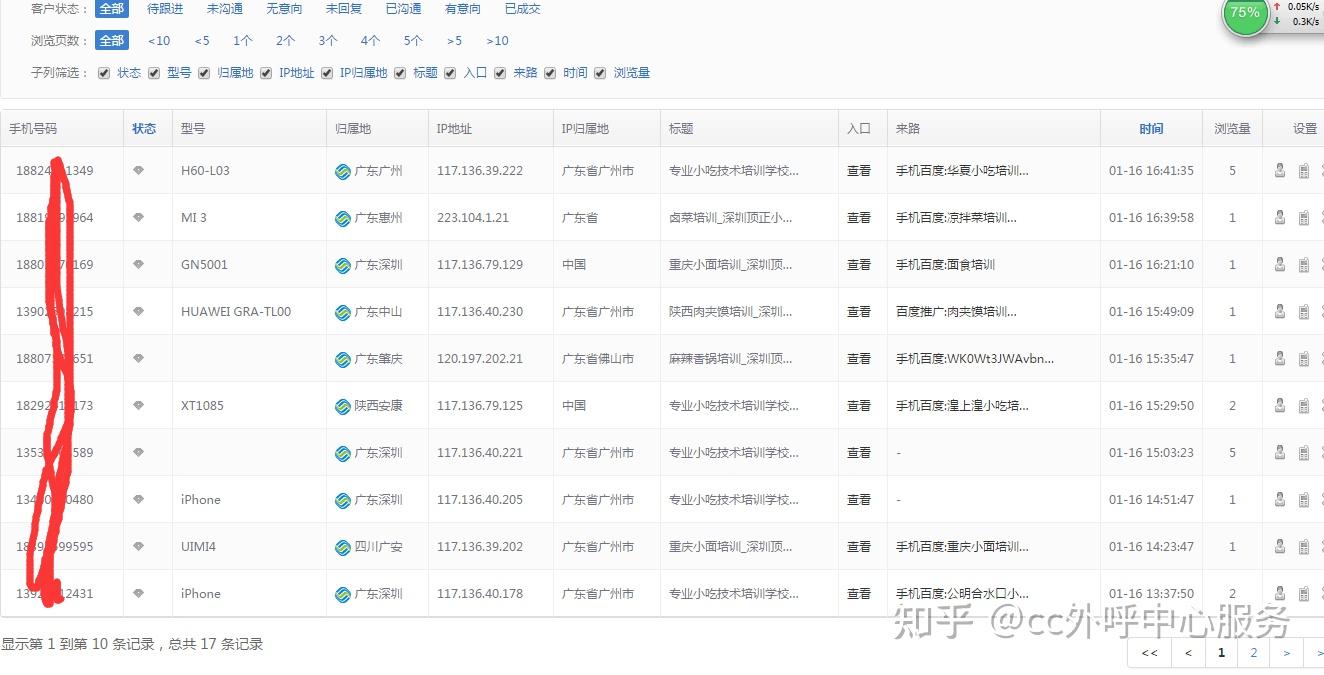Click the carrier icon beside 广东中山
The height and width of the screenshot is (675, 1324).
point(341,311)
